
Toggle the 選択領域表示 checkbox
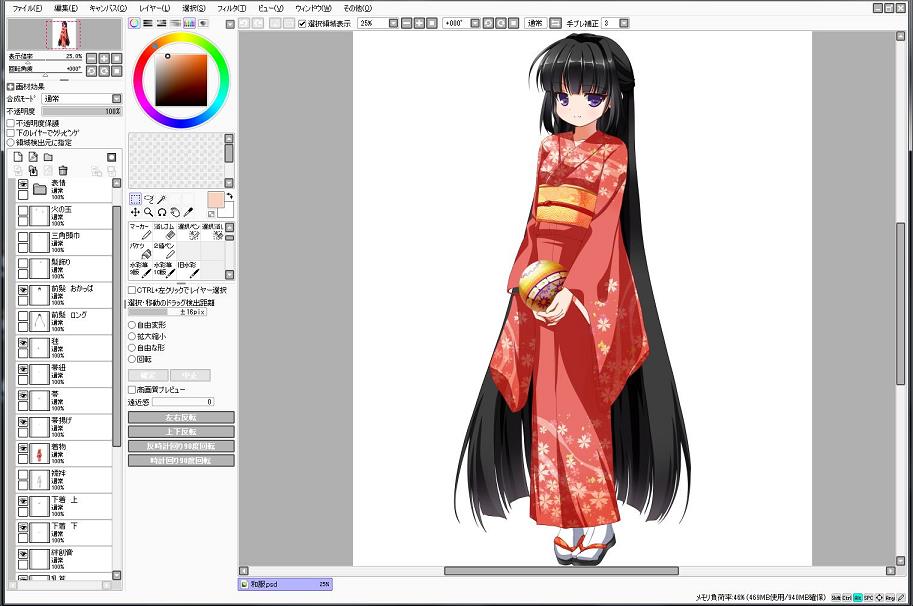click(303, 23)
